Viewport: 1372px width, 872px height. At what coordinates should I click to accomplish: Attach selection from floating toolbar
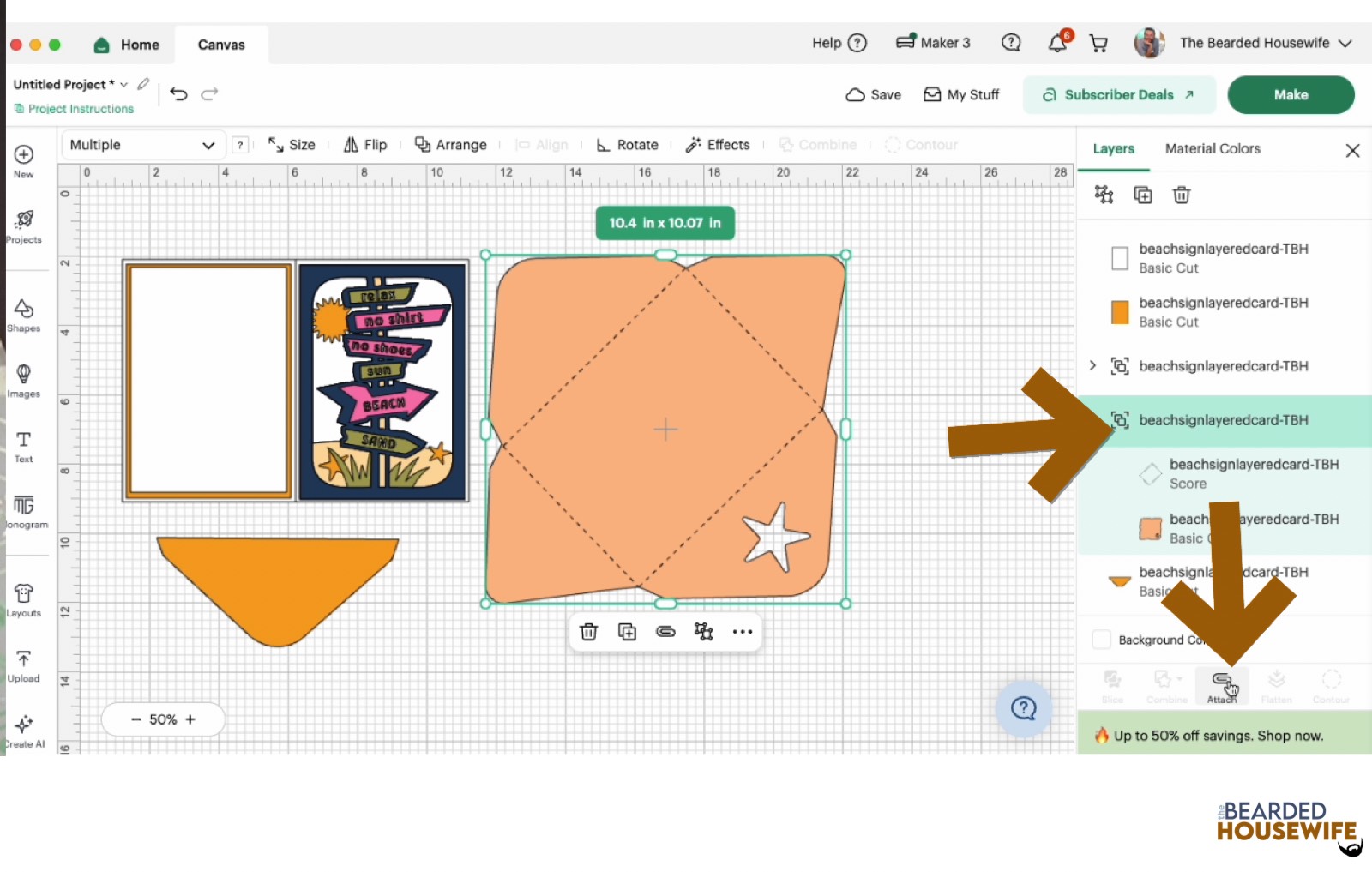tap(665, 632)
